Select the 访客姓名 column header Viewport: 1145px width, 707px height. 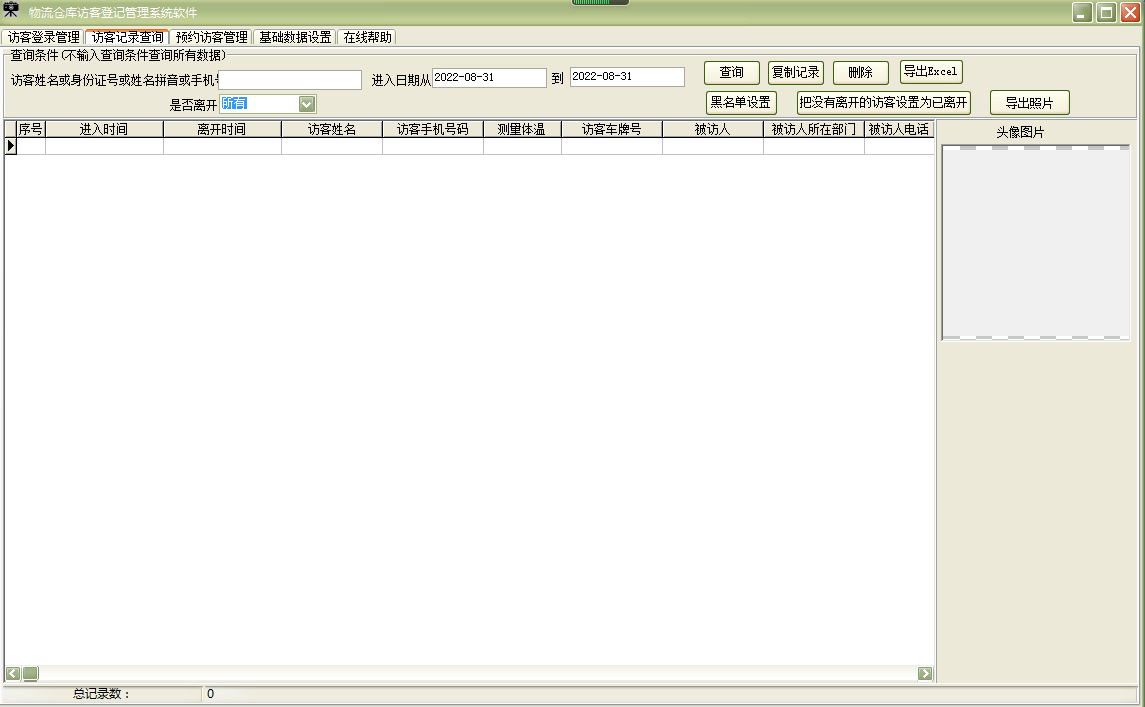tap(332, 129)
